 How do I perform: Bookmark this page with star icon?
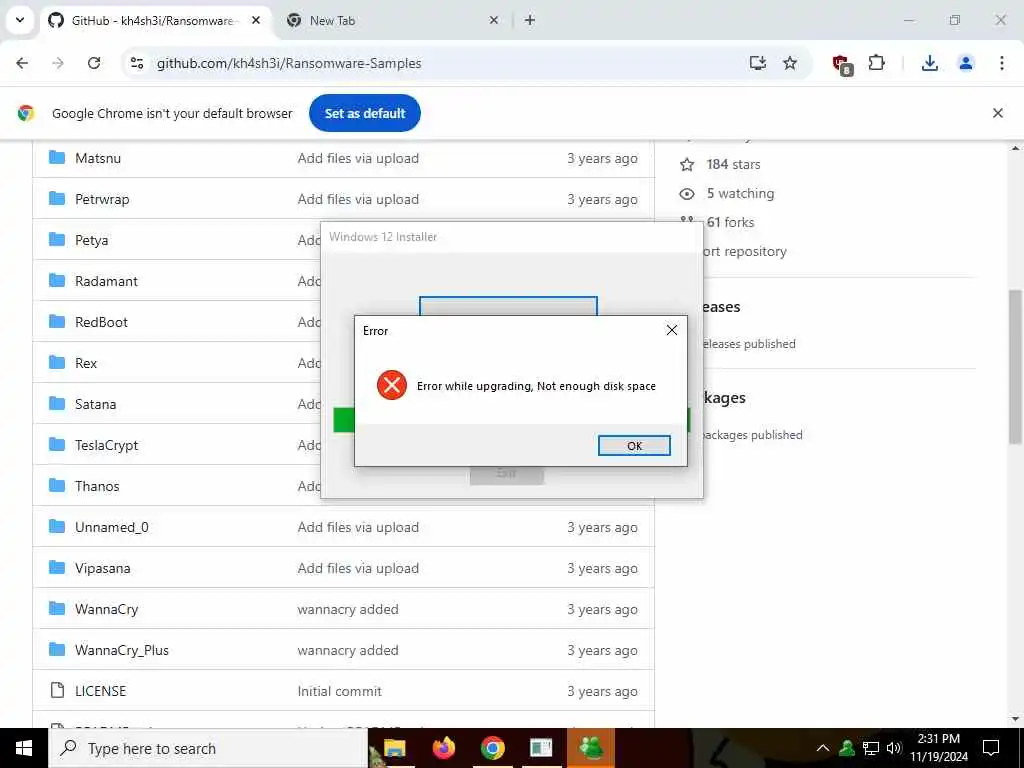(x=790, y=63)
